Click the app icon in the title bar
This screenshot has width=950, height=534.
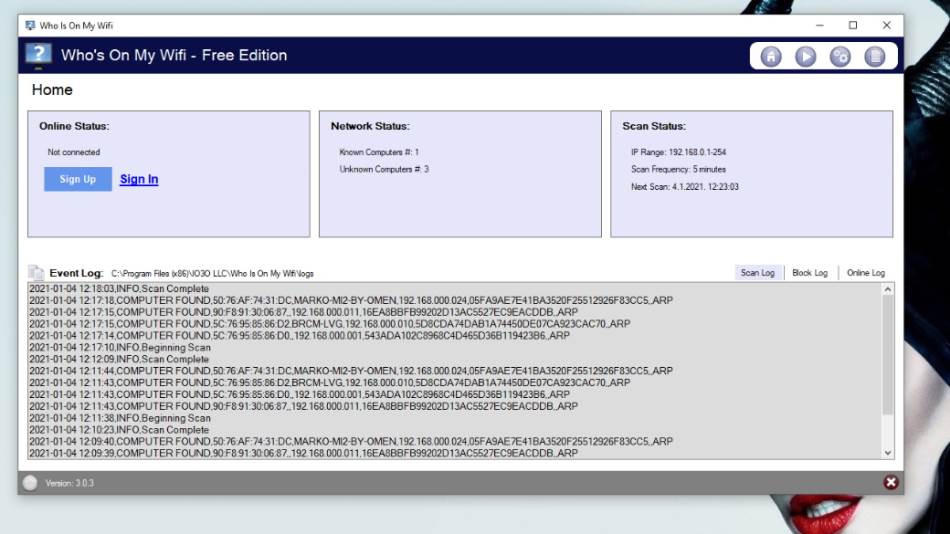[29, 25]
